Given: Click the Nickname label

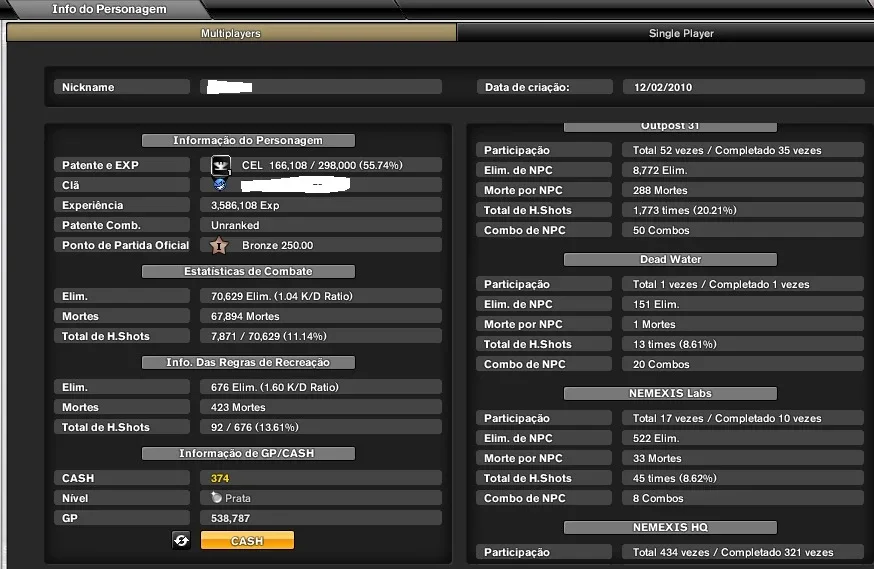Looking at the screenshot, I should pos(88,87).
